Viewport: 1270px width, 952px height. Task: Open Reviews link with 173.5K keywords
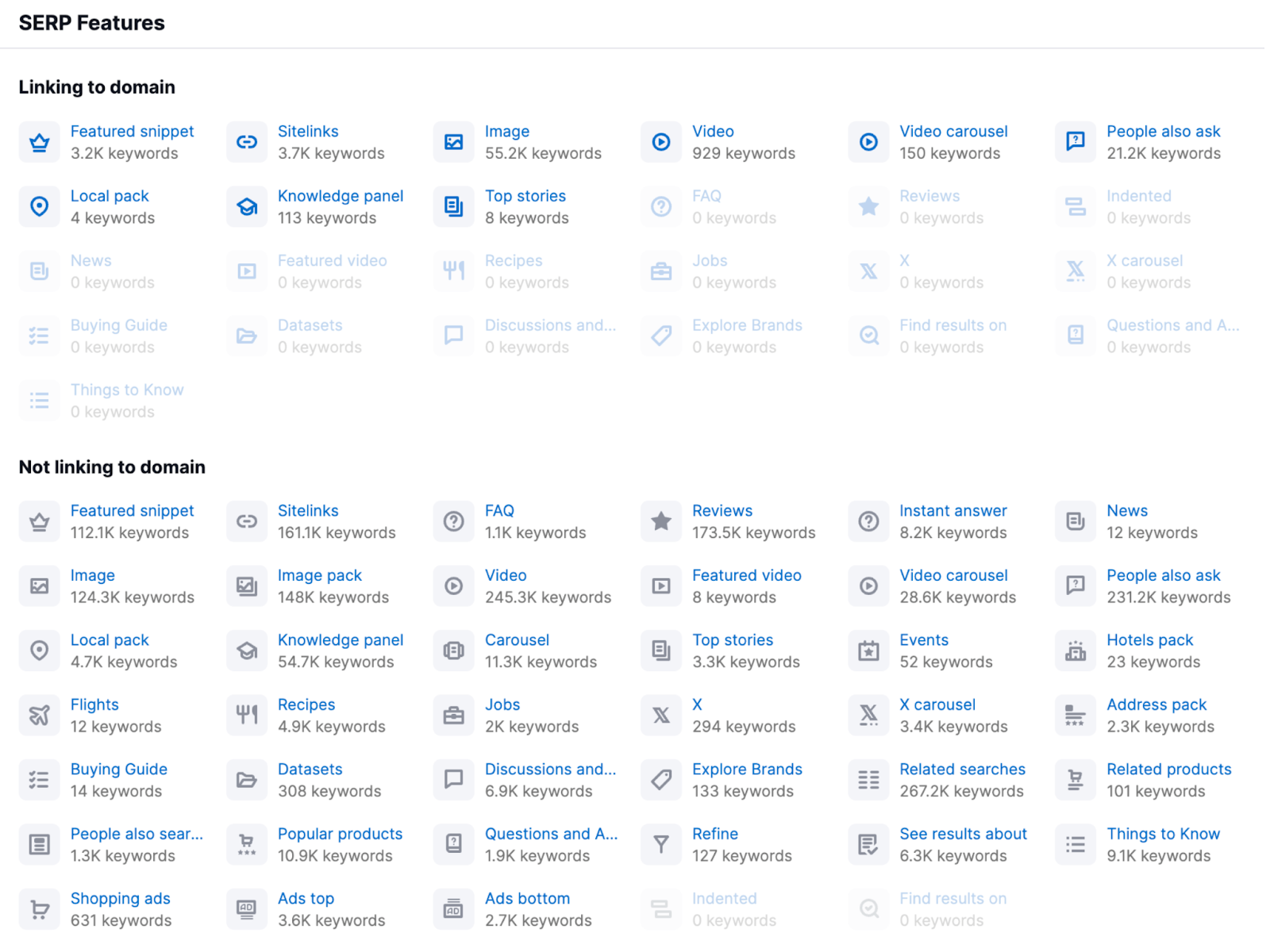(x=722, y=511)
